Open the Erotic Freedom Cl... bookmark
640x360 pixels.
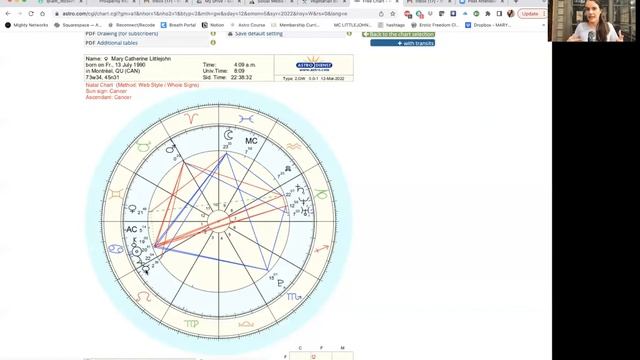(x=435, y=25)
